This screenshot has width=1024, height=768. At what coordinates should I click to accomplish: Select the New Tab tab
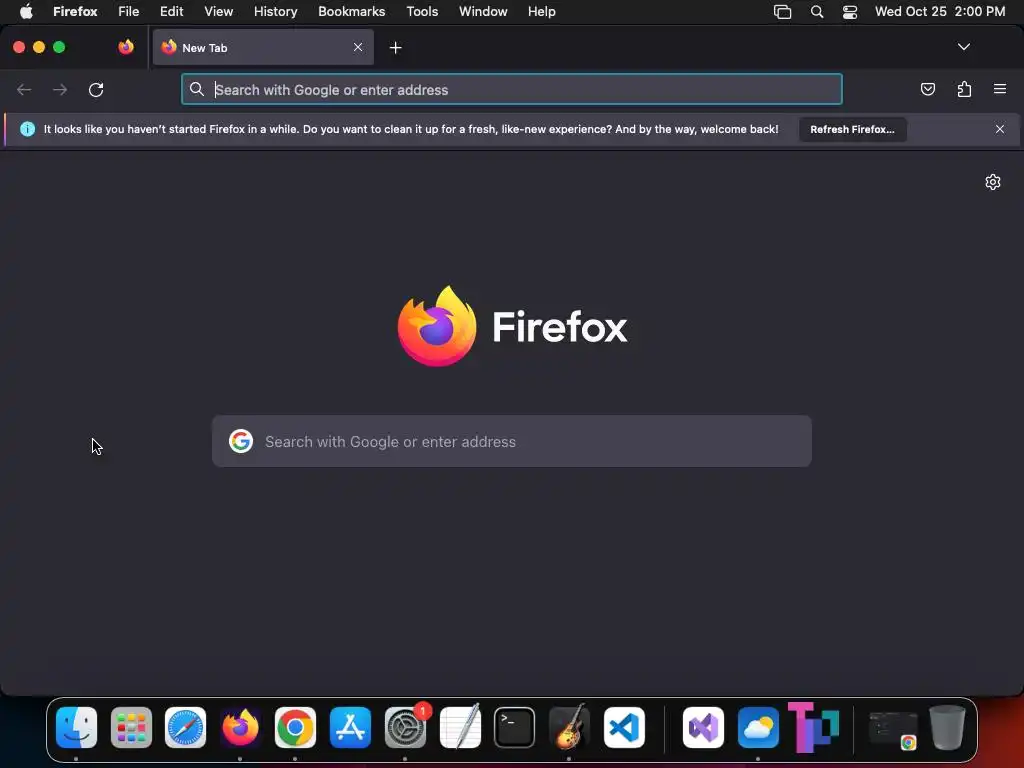click(x=263, y=47)
